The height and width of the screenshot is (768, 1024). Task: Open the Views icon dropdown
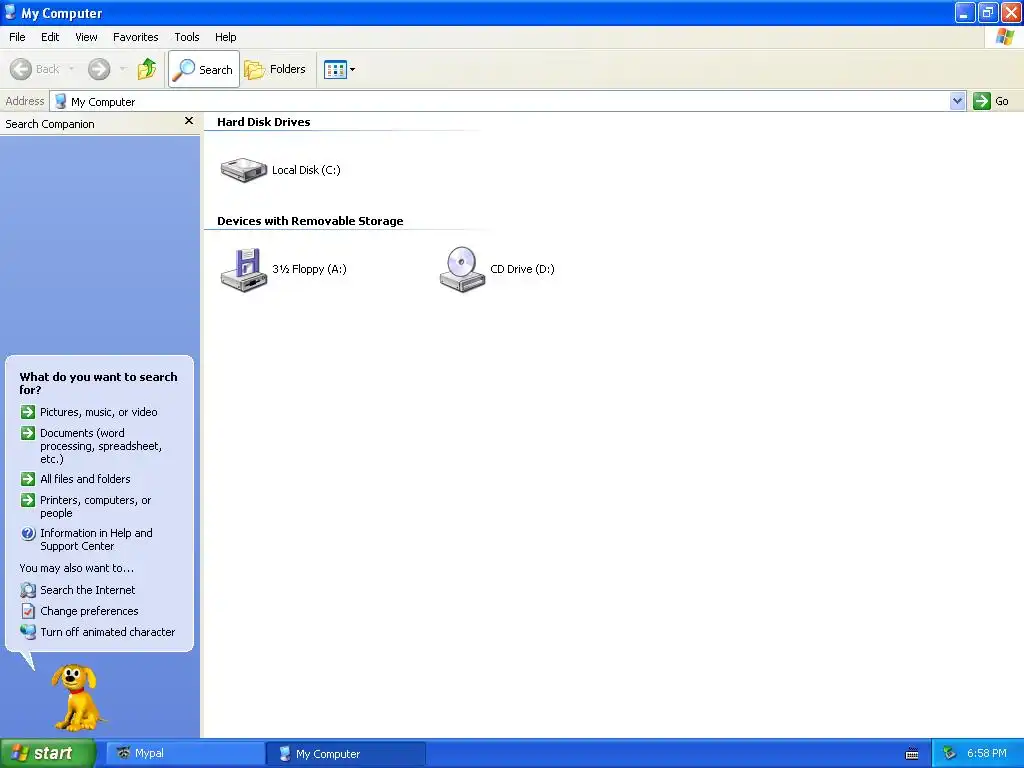(x=340, y=69)
